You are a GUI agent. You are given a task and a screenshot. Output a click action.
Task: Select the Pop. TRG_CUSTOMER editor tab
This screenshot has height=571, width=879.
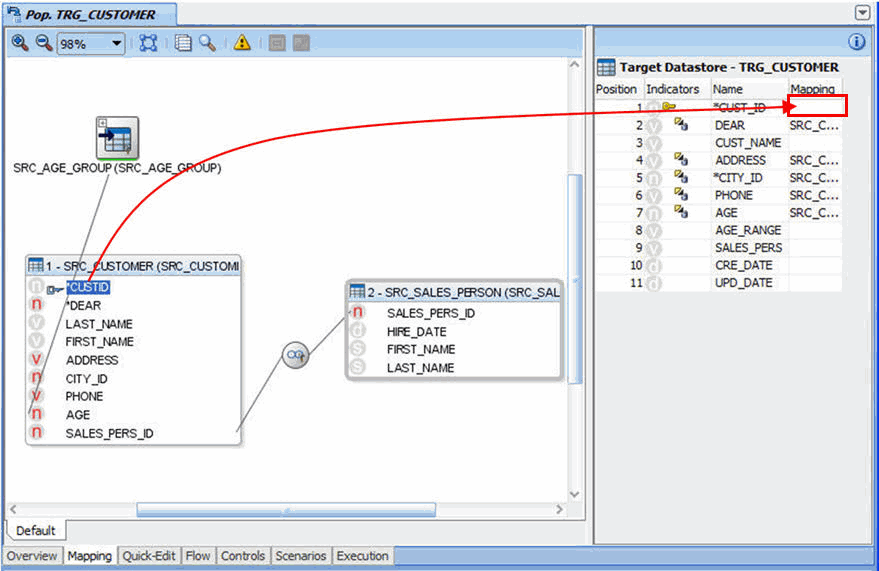click(x=90, y=14)
